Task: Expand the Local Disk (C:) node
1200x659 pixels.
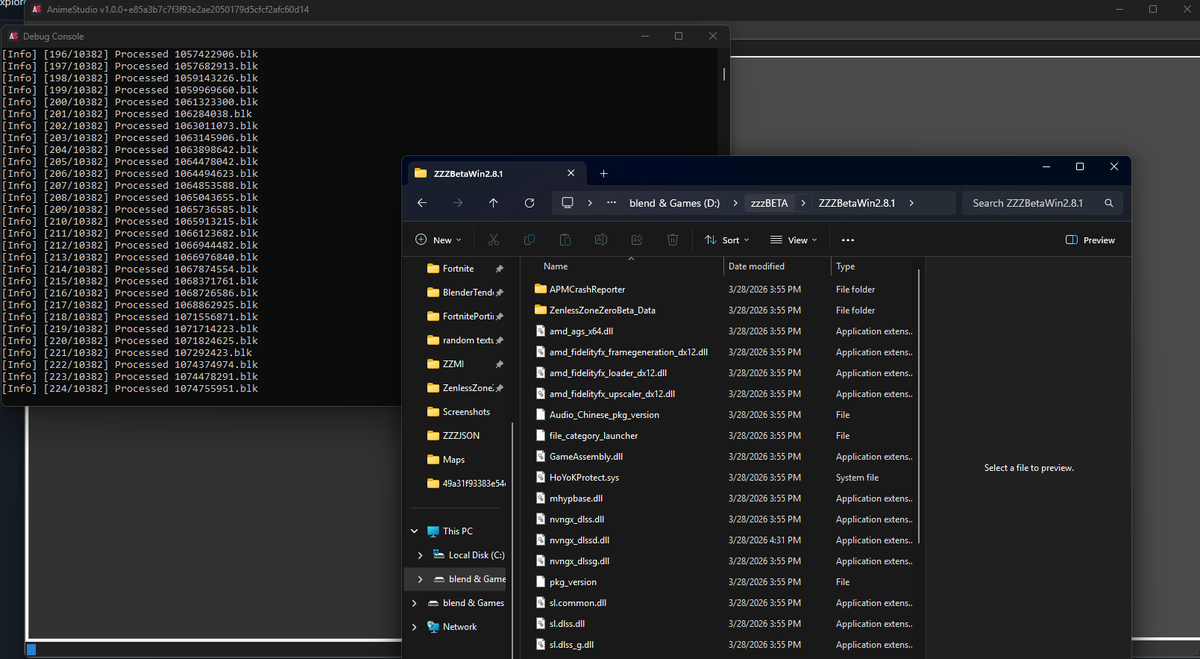Action: point(420,555)
